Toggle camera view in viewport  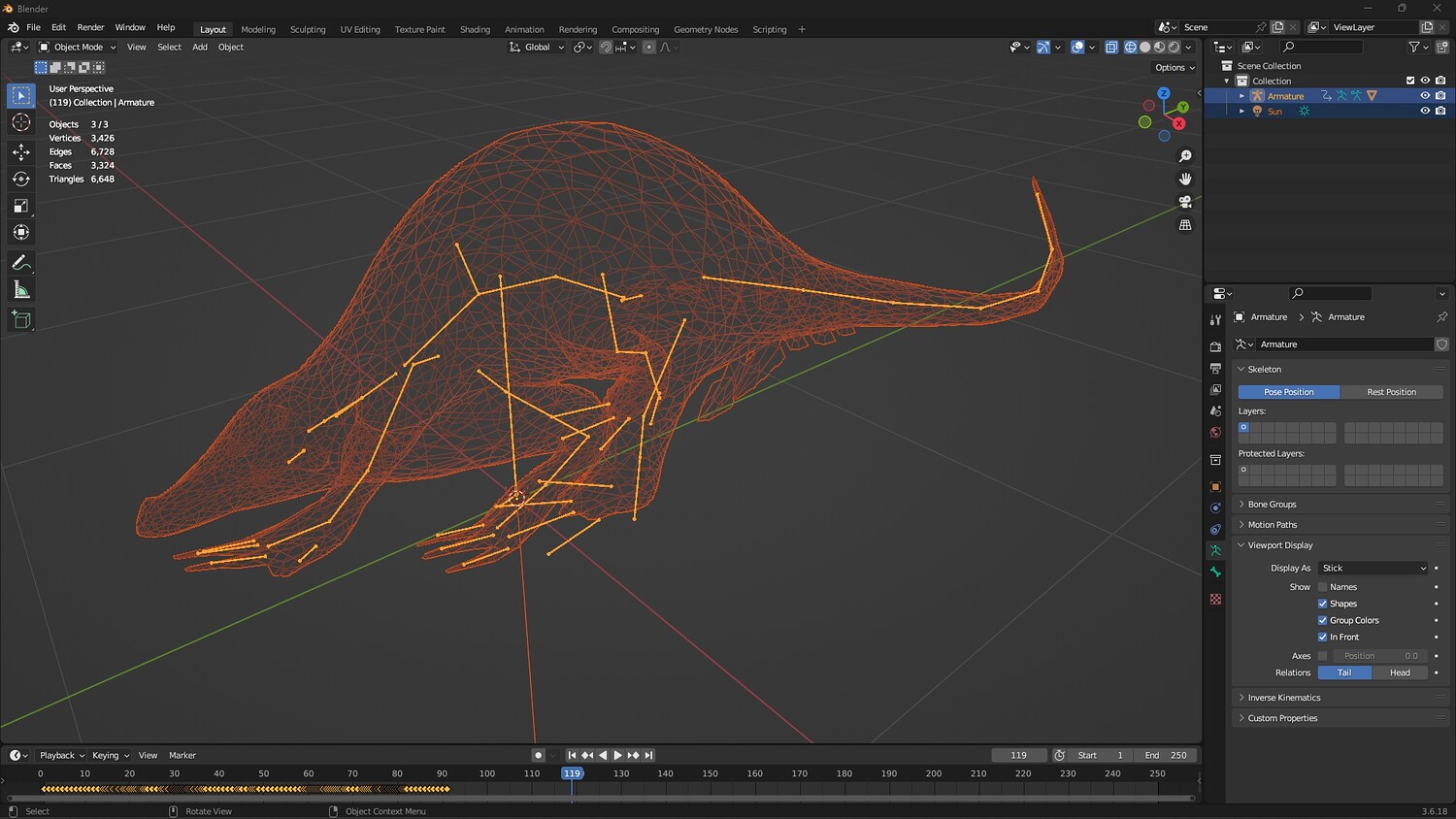[x=1185, y=202]
